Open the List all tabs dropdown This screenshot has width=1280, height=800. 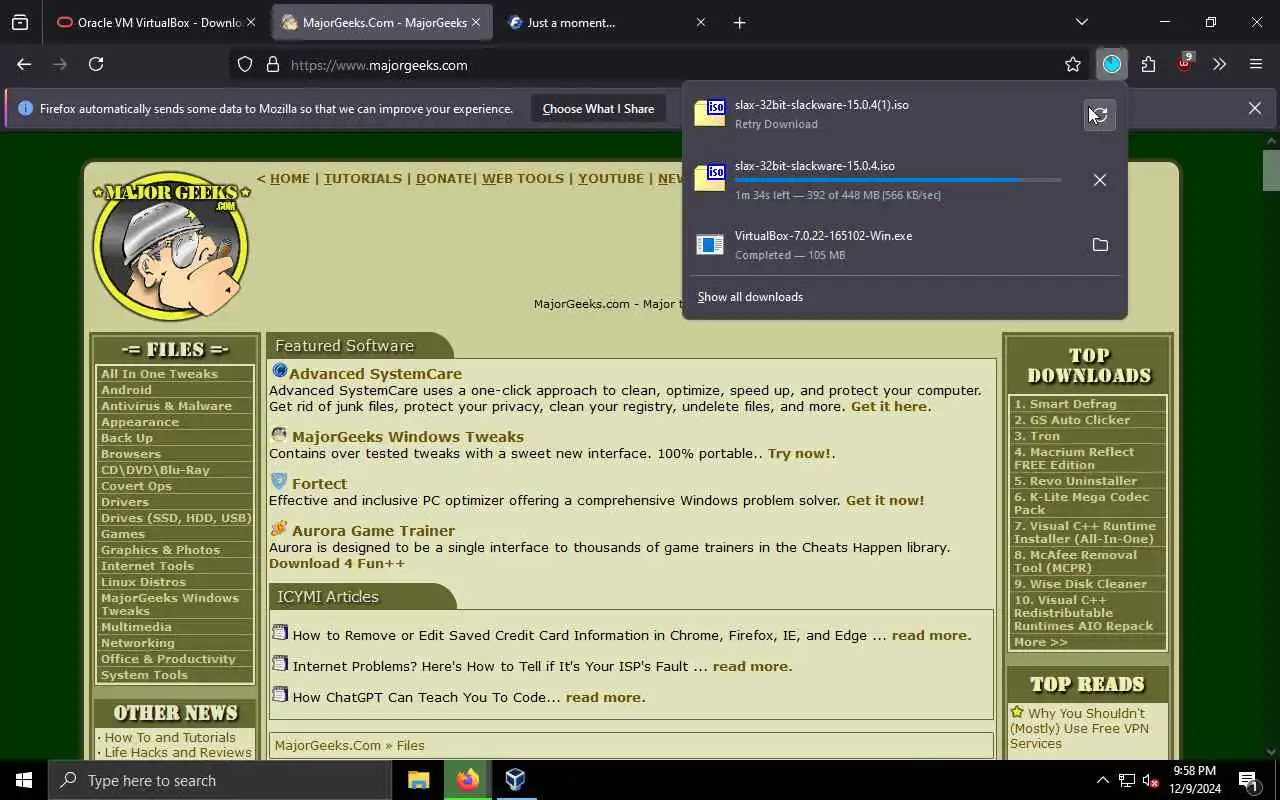1081,22
